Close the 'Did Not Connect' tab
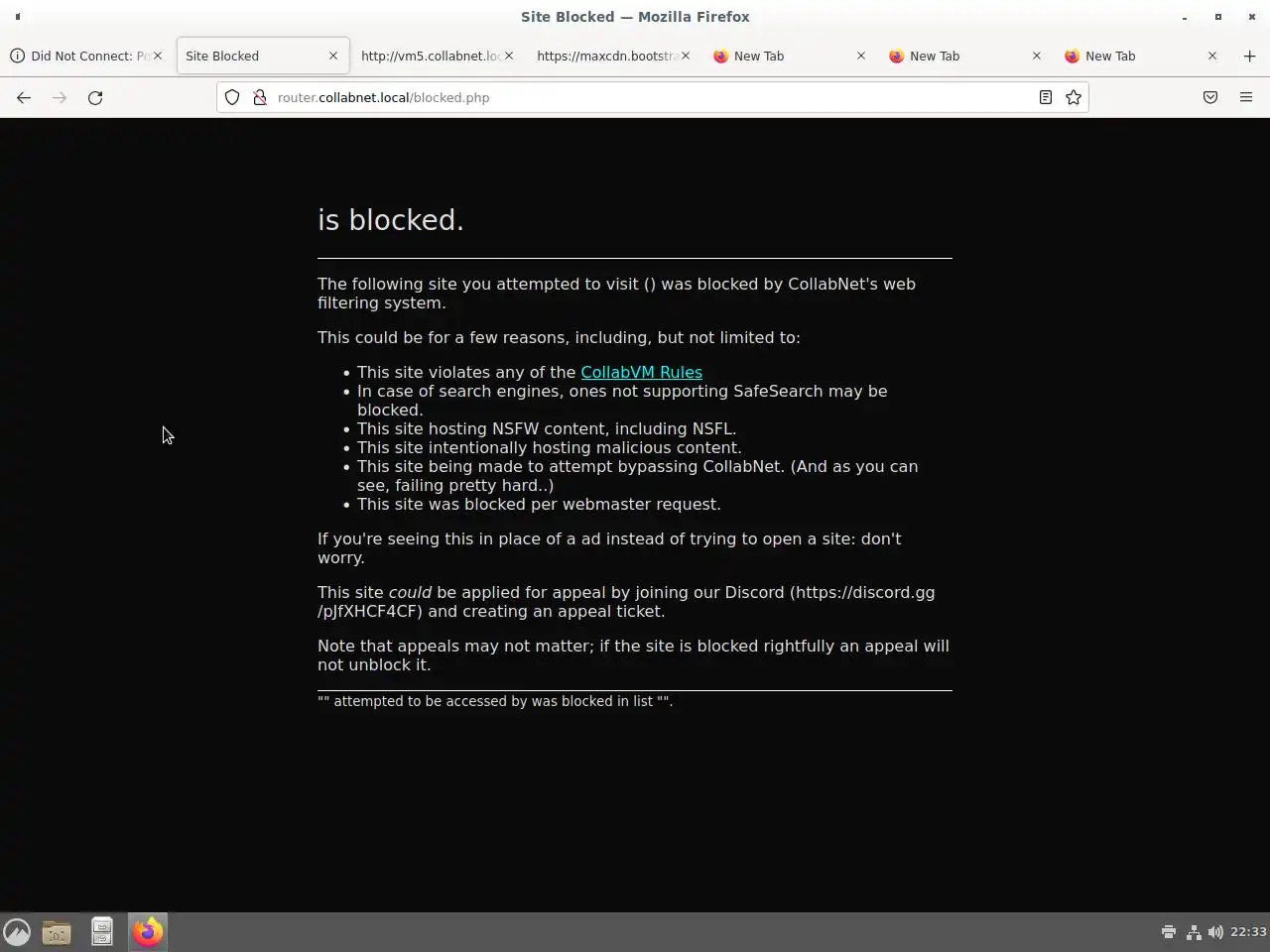 158,56
